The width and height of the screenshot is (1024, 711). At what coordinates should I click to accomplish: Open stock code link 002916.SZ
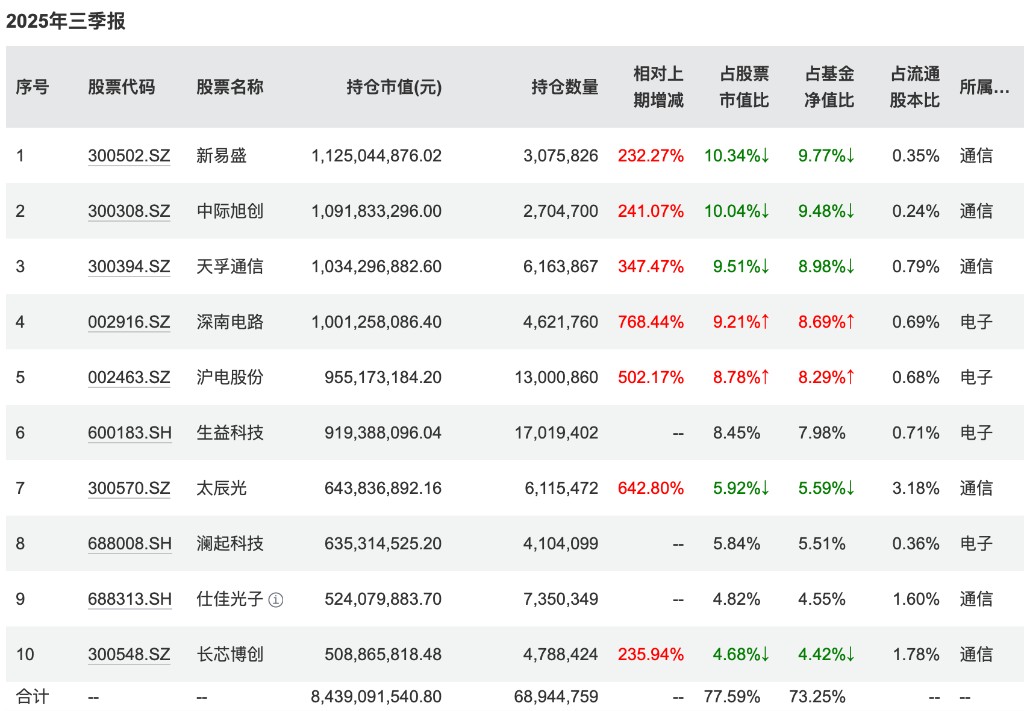(129, 323)
